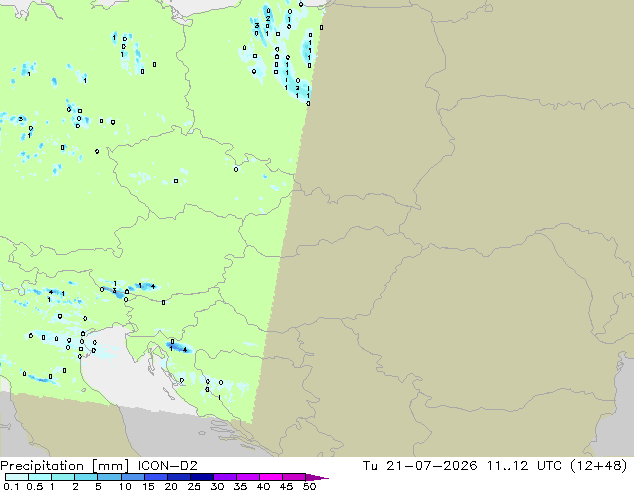This screenshot has width=634, height=490.
Task: Click the '30' legend scale label
Action: (217, 486)
